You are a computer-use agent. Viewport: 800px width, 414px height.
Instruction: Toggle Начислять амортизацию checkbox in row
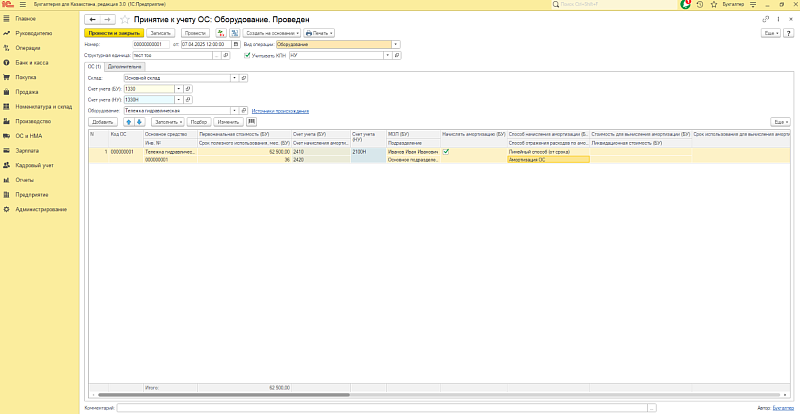point(446,152)
